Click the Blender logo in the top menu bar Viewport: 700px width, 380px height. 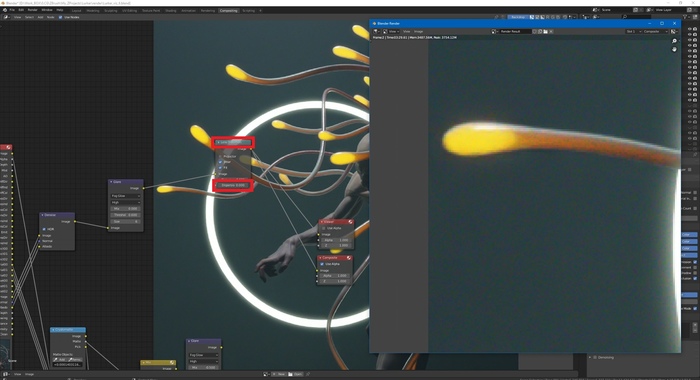(5, 10)
